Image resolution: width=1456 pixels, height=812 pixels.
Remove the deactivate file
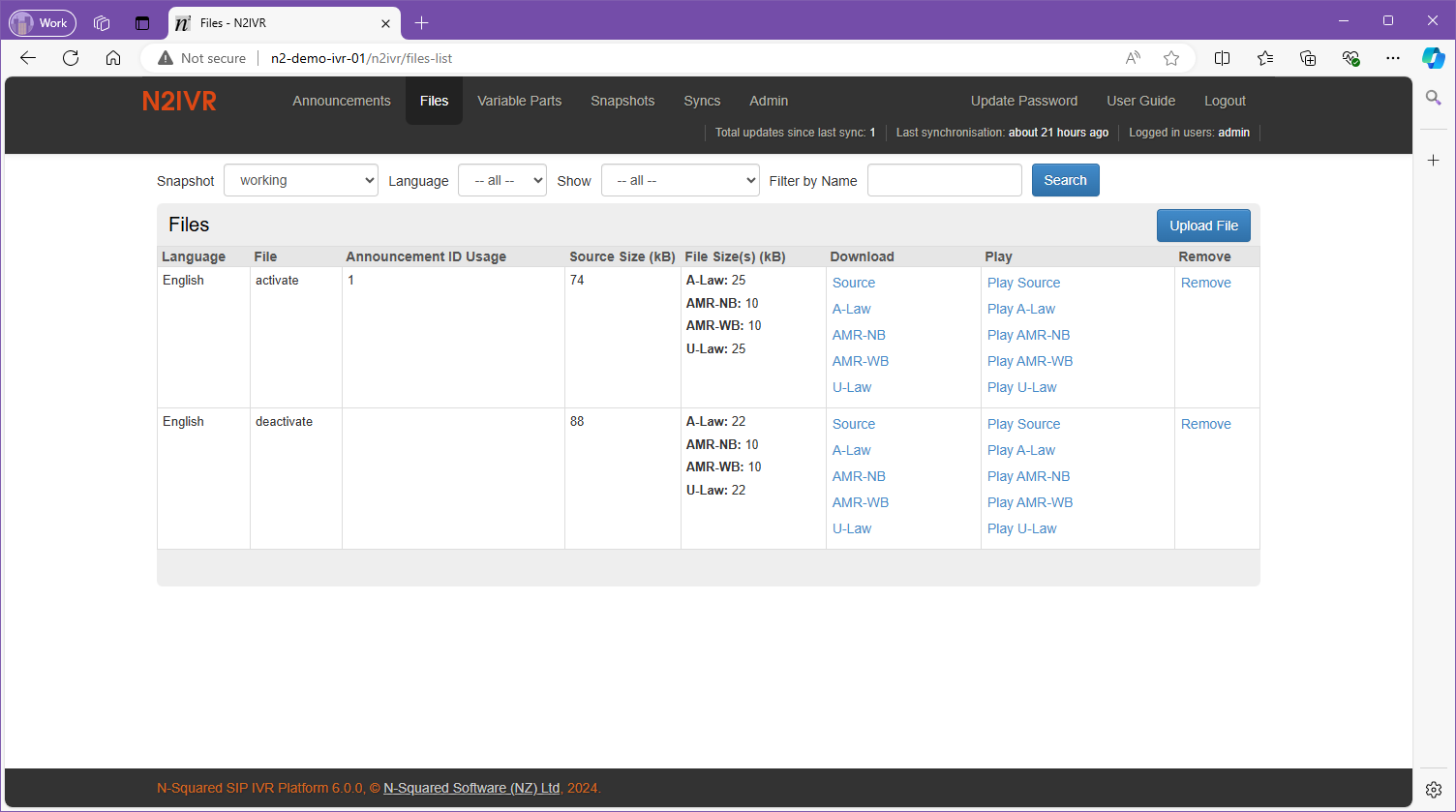click(1205, 424)
